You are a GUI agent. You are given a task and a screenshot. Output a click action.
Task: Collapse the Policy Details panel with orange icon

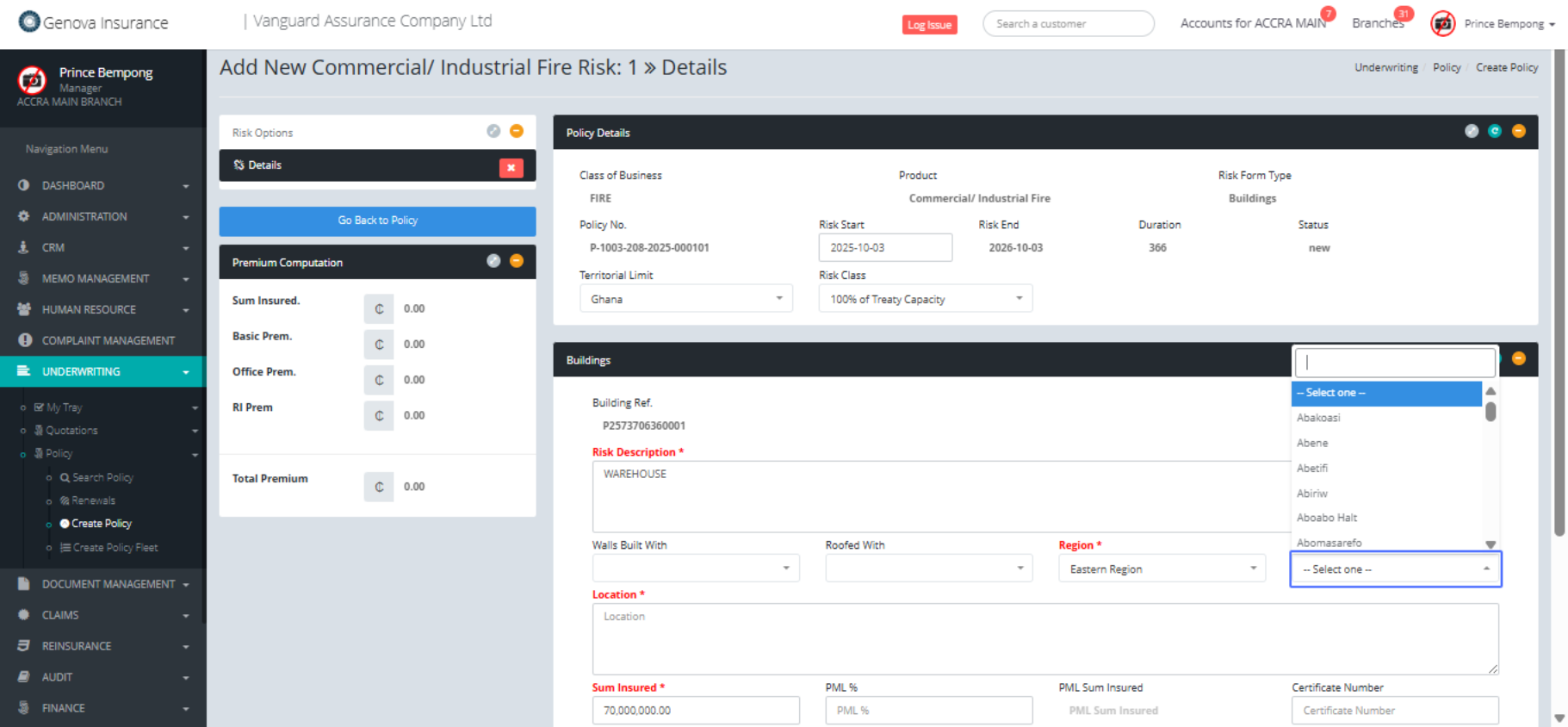pyautogui.click(x=1518, y=131)
